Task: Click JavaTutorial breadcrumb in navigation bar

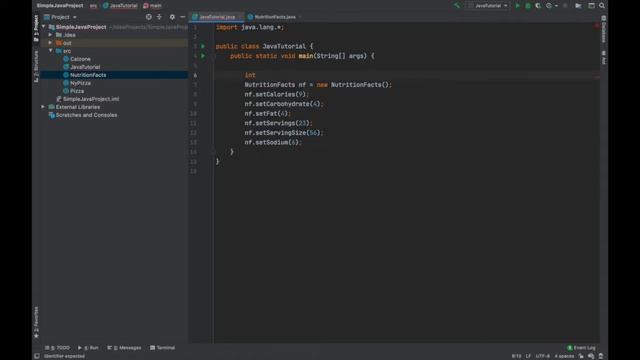Action: pos(120,6)
